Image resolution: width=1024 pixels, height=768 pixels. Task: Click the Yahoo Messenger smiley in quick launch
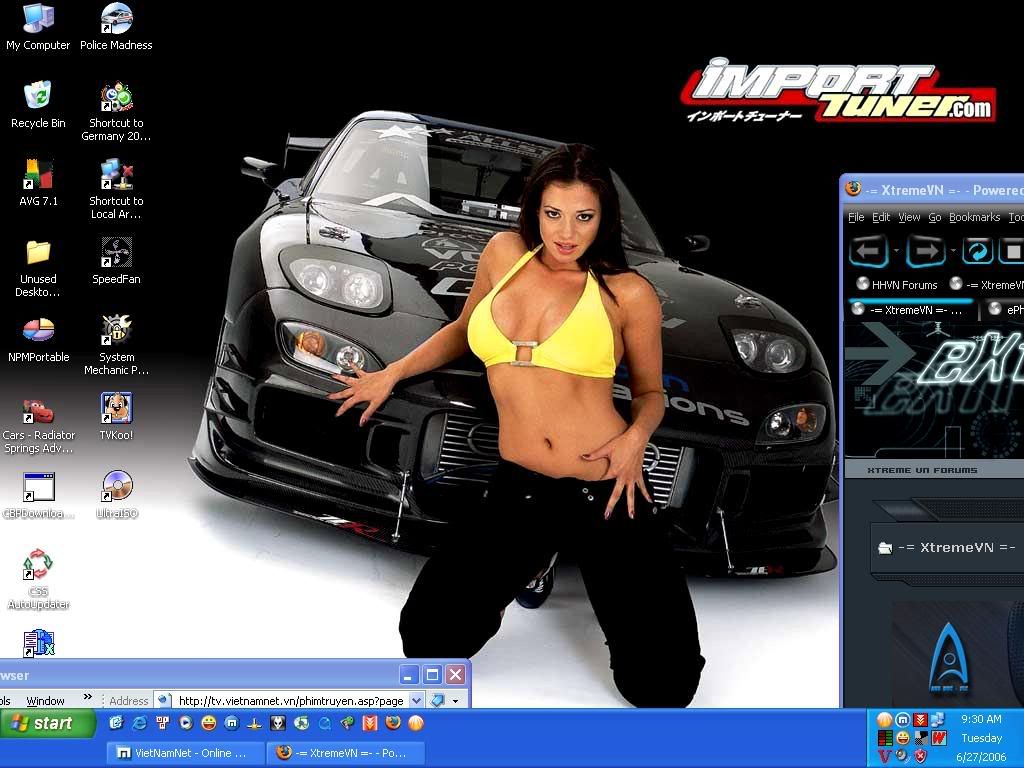click(x=208, y=723)
